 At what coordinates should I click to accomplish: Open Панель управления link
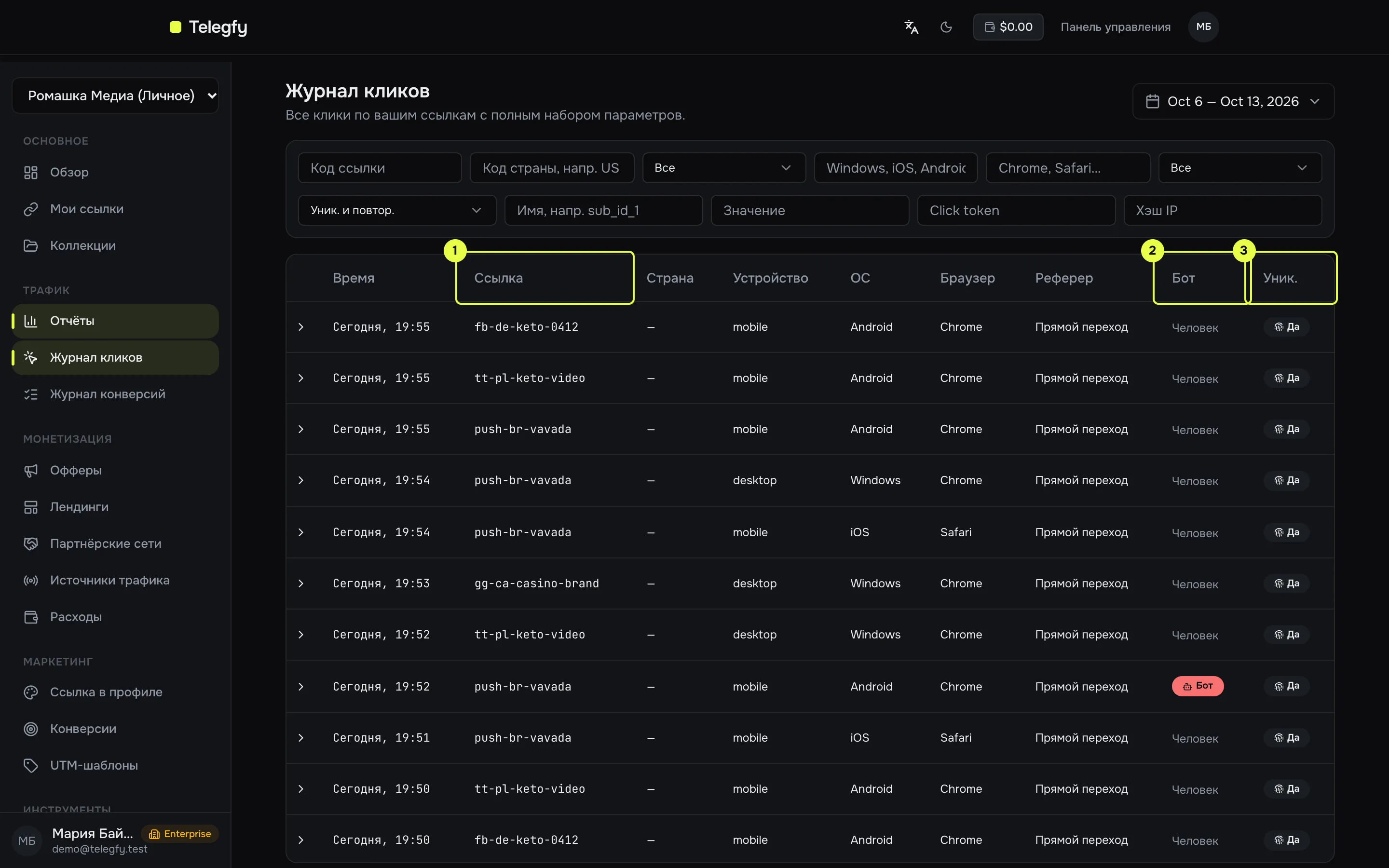[x=1115, y=27]
